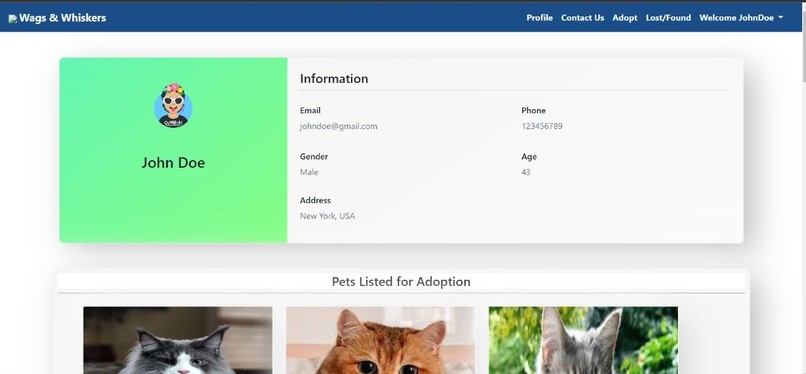Open the Wags & Whiskers home link
The image size is (806, 374).
[57, 18]
